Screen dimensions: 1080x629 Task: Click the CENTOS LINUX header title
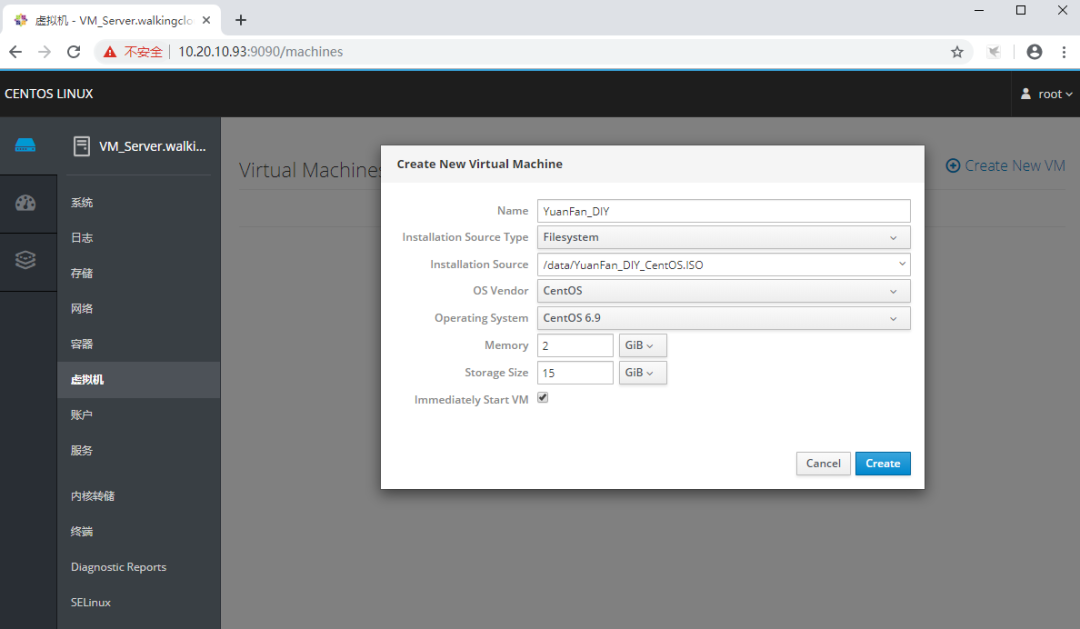(x=49, y=94)
